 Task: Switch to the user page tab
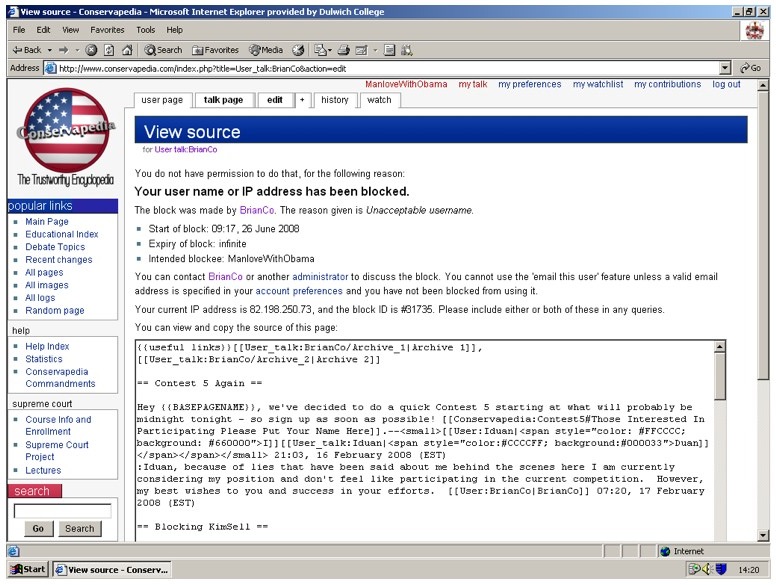point(162,100)
